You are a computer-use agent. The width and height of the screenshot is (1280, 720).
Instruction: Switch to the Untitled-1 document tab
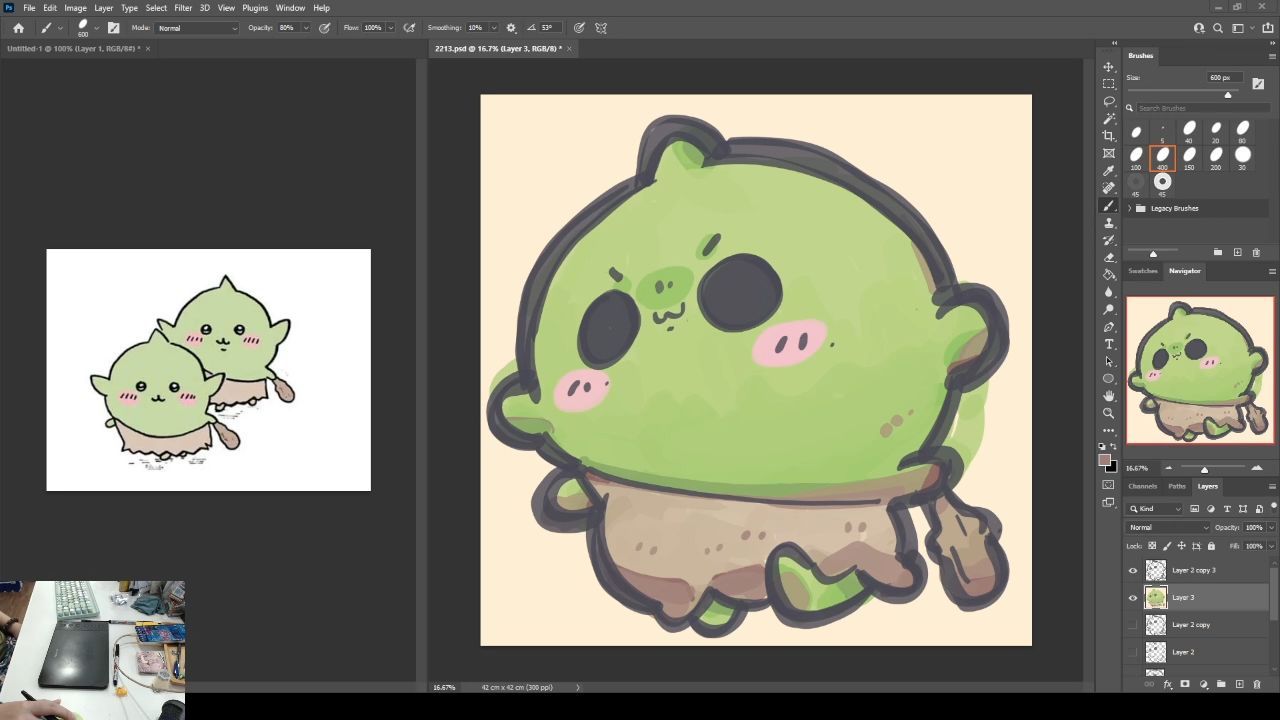[72, 48]
